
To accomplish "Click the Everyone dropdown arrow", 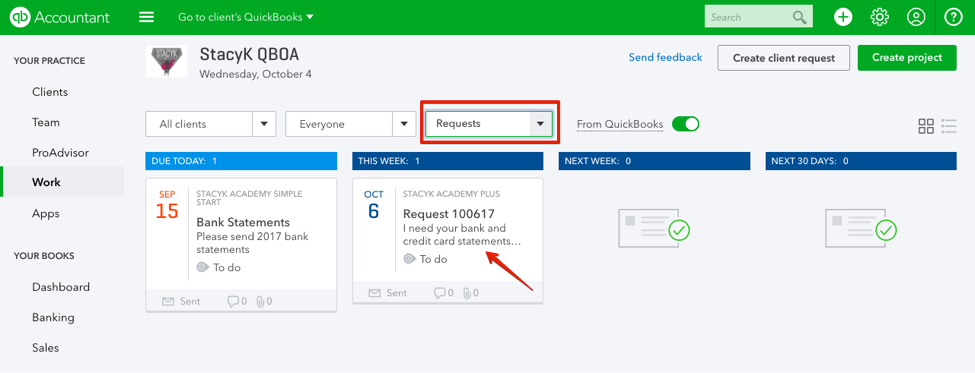I will click(404, 124).
